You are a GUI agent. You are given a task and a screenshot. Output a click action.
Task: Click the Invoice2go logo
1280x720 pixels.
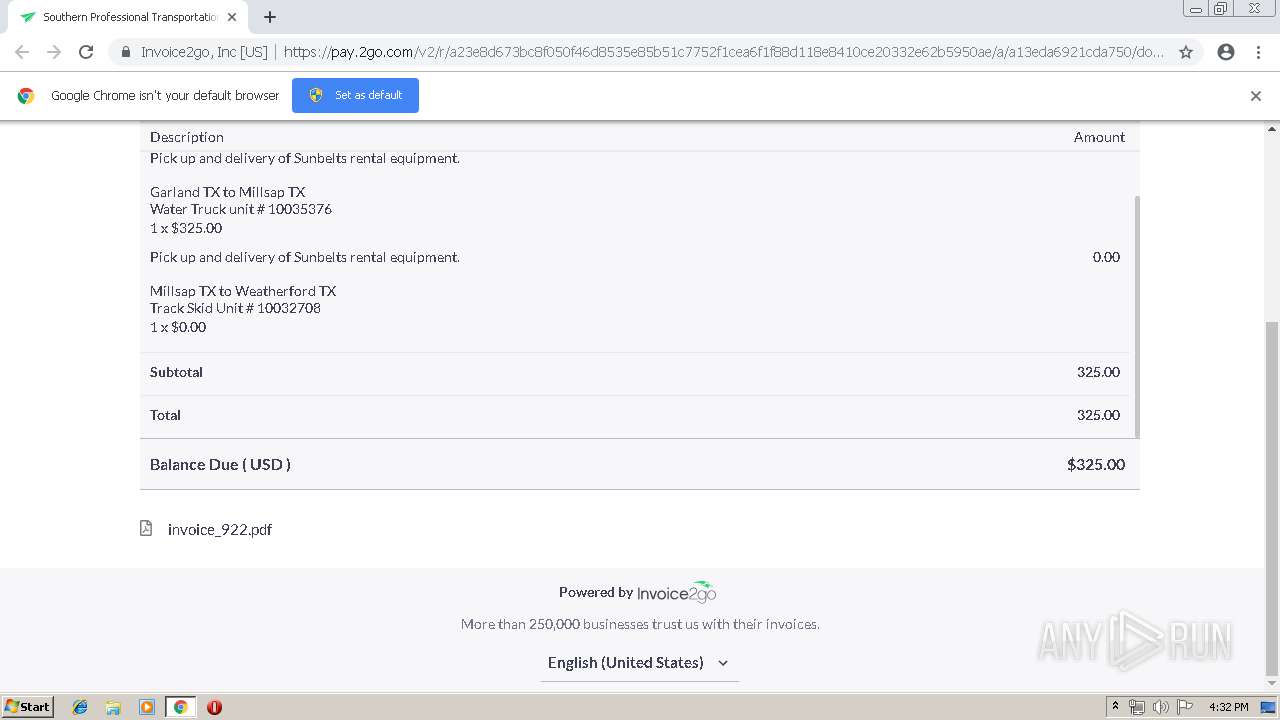coord(677,592)
